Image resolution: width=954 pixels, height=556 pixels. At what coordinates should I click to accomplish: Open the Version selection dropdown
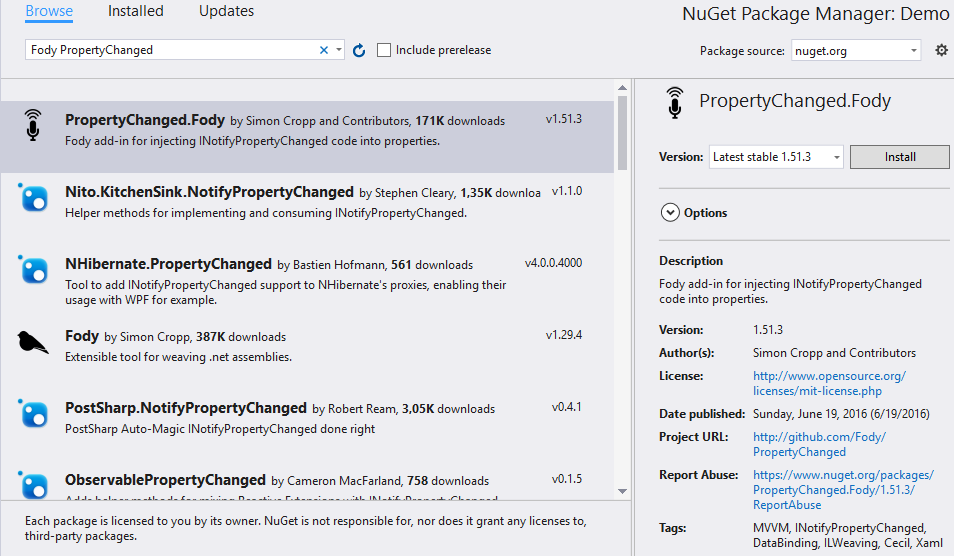(x=776, y=157)
